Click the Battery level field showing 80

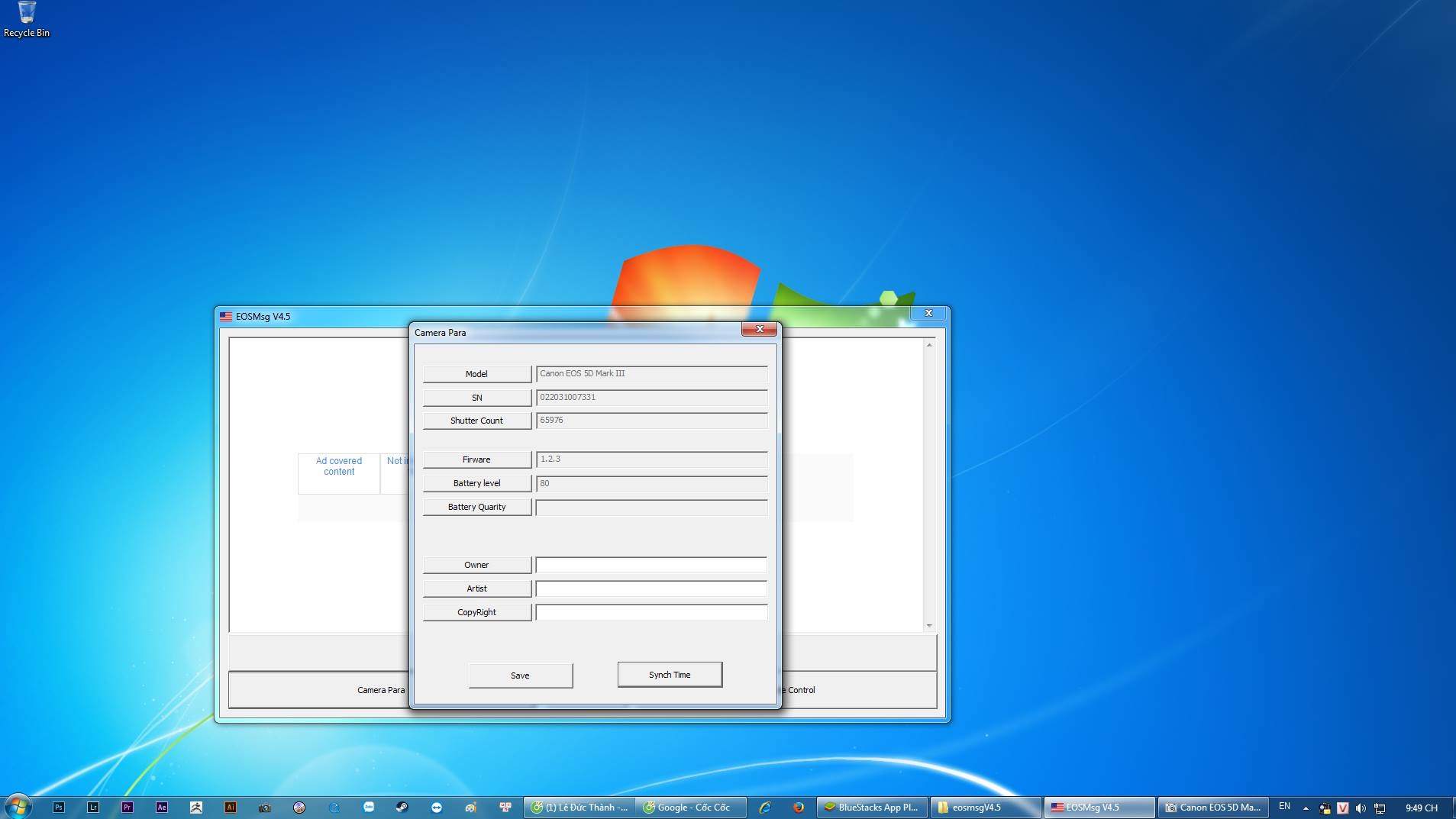coord(651,483)
